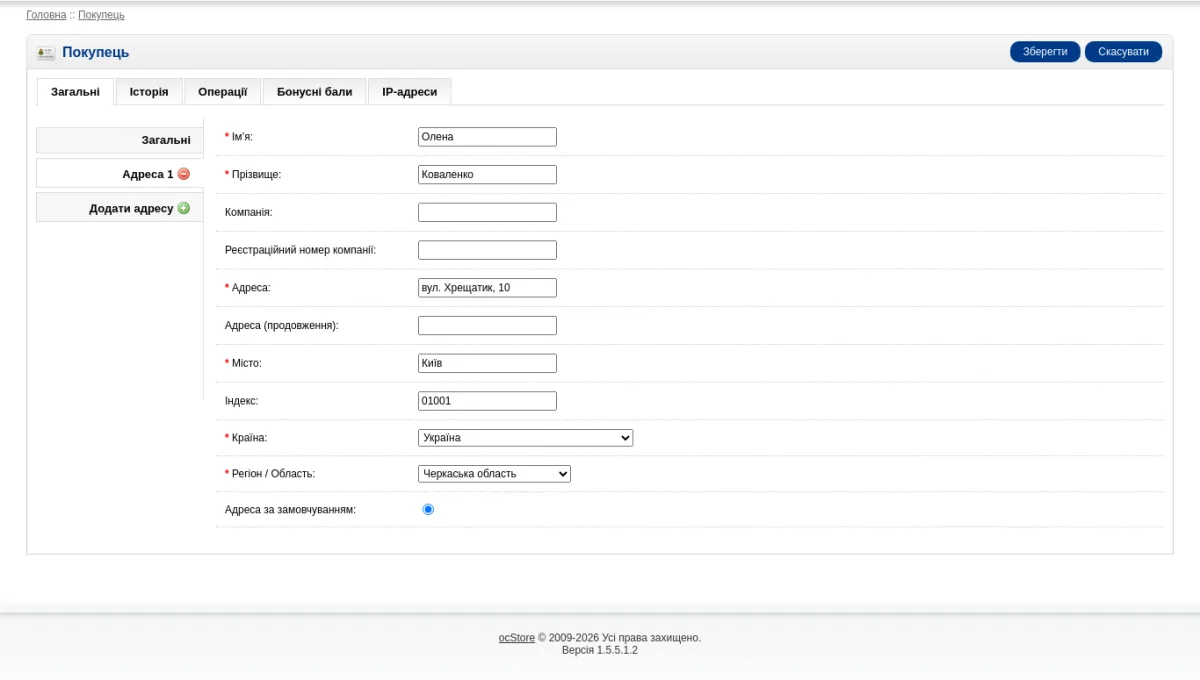Screen dimensions: 1200x680
Task: Follow the ocStore footer link
Action: tap(517, 638)
